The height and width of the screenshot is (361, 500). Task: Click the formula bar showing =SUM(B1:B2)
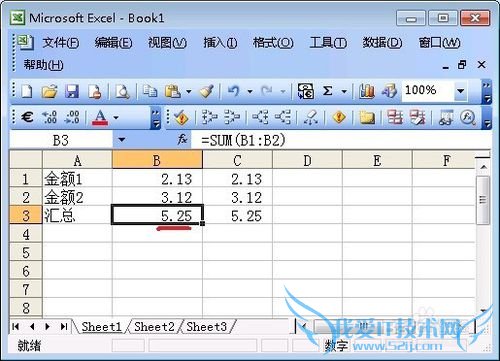(x=340, y=140)
